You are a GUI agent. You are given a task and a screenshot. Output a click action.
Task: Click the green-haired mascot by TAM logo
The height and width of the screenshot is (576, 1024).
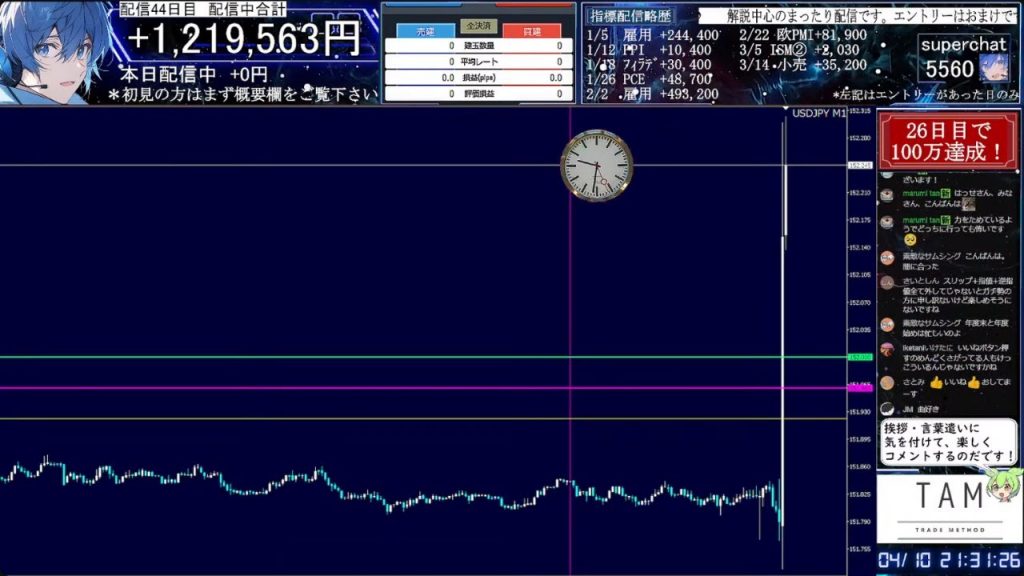click(1000, 492)
